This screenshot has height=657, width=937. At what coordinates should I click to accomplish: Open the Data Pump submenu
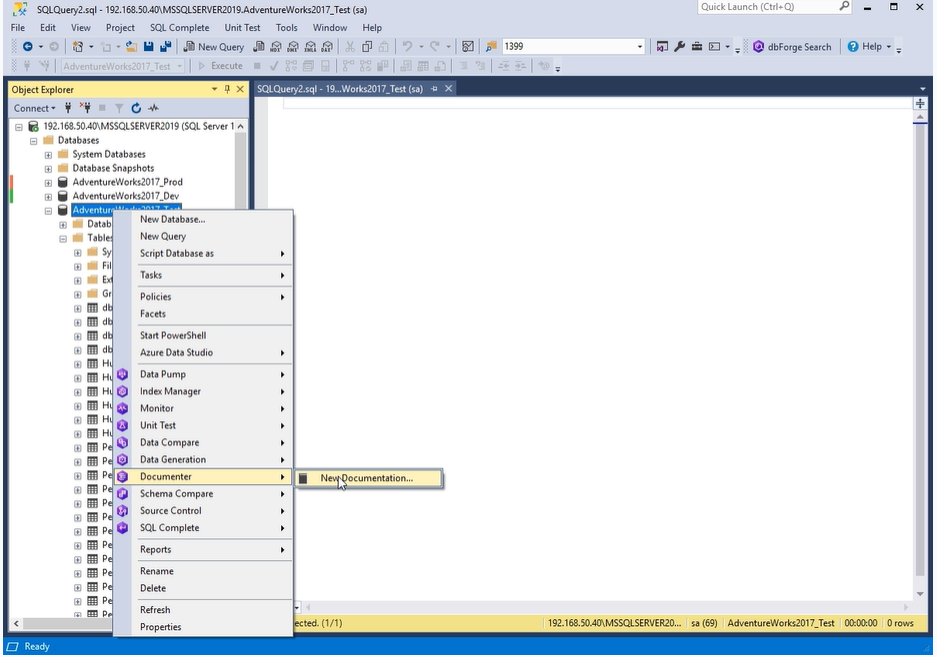203,374
